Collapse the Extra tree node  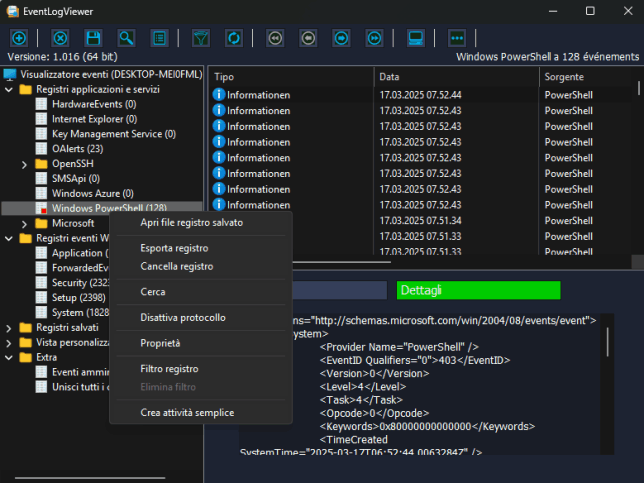10,357
